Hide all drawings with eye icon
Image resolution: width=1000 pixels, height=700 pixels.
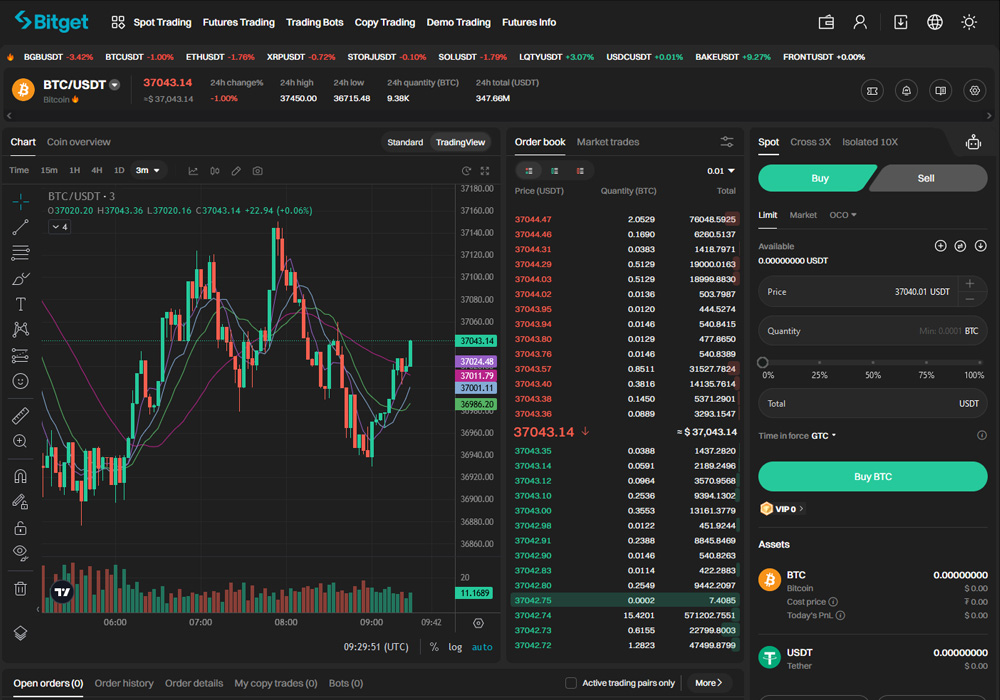pos(20,553)
